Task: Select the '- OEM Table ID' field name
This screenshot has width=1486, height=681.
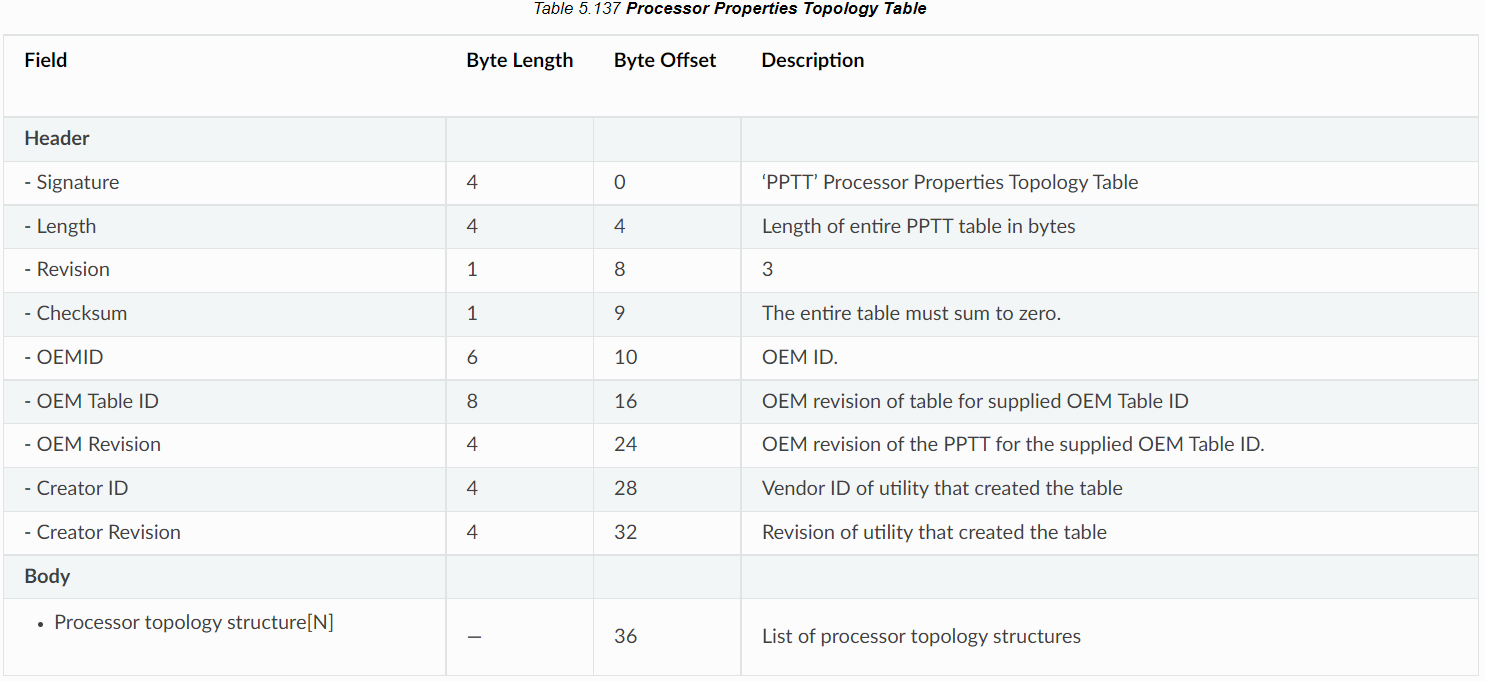Action: pos(92,401)
